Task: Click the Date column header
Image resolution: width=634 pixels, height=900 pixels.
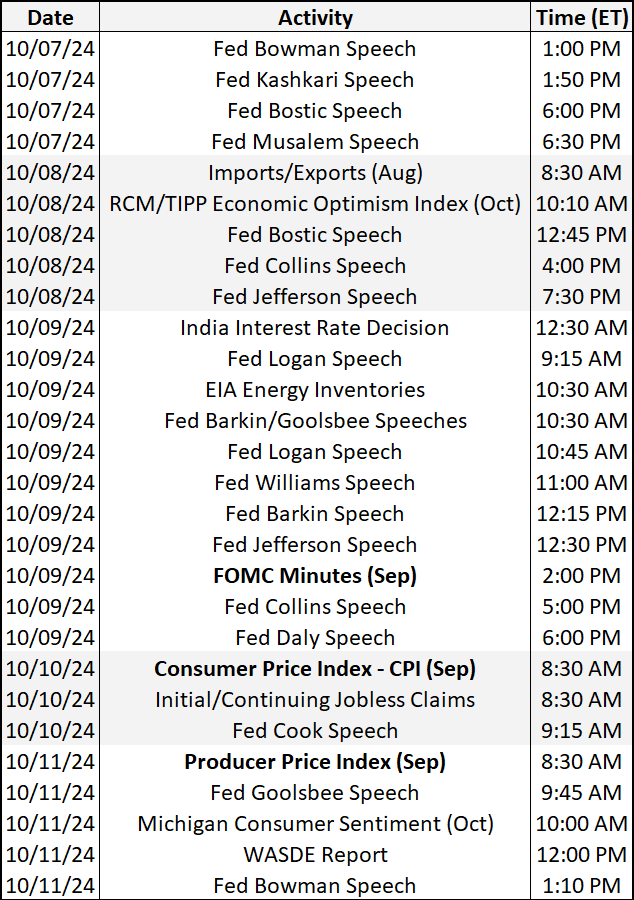Action: point(50,17)
